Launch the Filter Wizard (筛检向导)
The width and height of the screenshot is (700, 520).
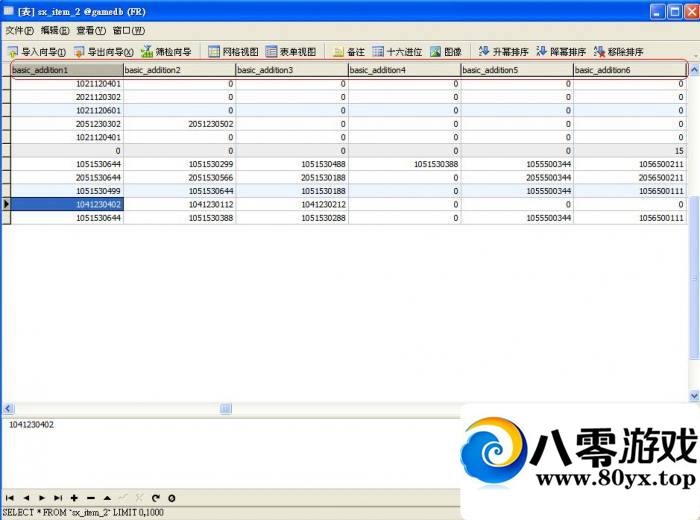click(x=166, y=51)
